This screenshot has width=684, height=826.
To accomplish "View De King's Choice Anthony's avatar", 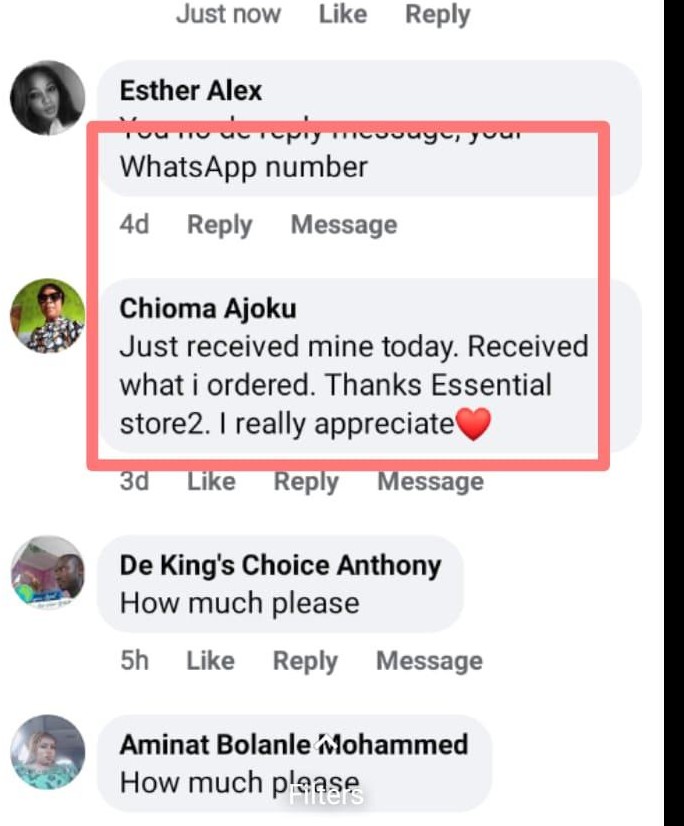I will pyautogui.click(x=47, y=573).
